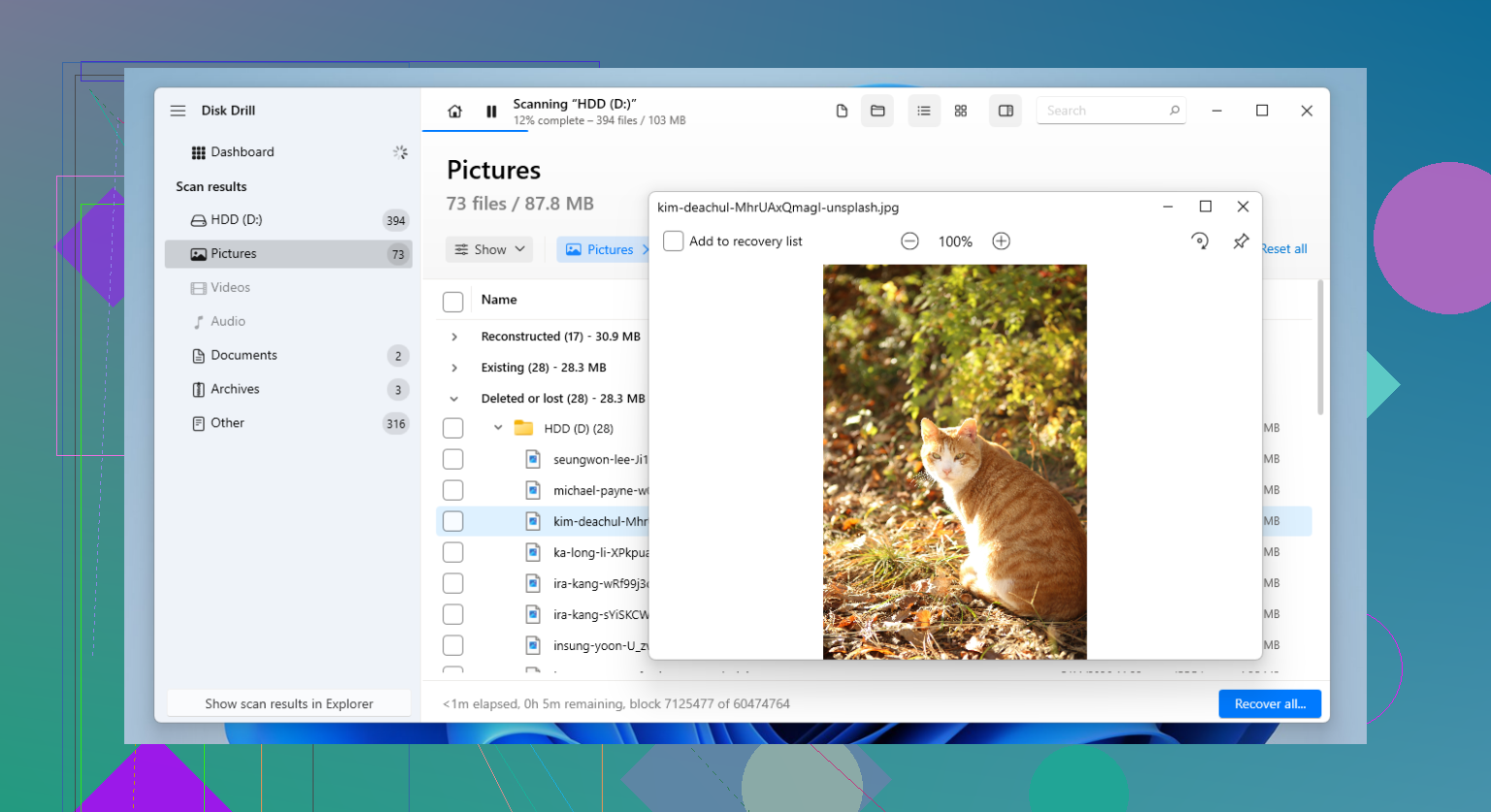Check the ka-long-li file checkbox
The width and height of the screenshot is (1491, 812).
453,552
